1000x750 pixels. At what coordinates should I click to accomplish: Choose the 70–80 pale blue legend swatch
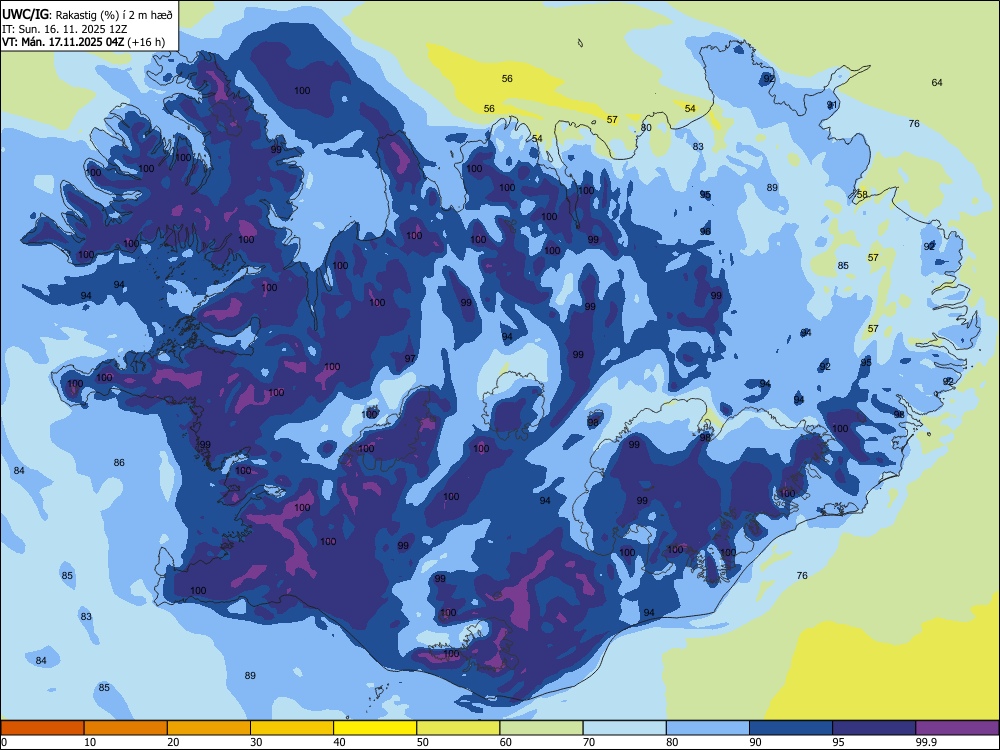pos(625,728)
